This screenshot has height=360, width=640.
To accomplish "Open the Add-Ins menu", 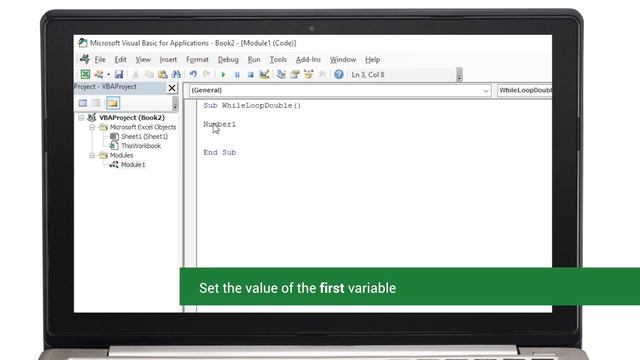I will click(x=308, y=60).
